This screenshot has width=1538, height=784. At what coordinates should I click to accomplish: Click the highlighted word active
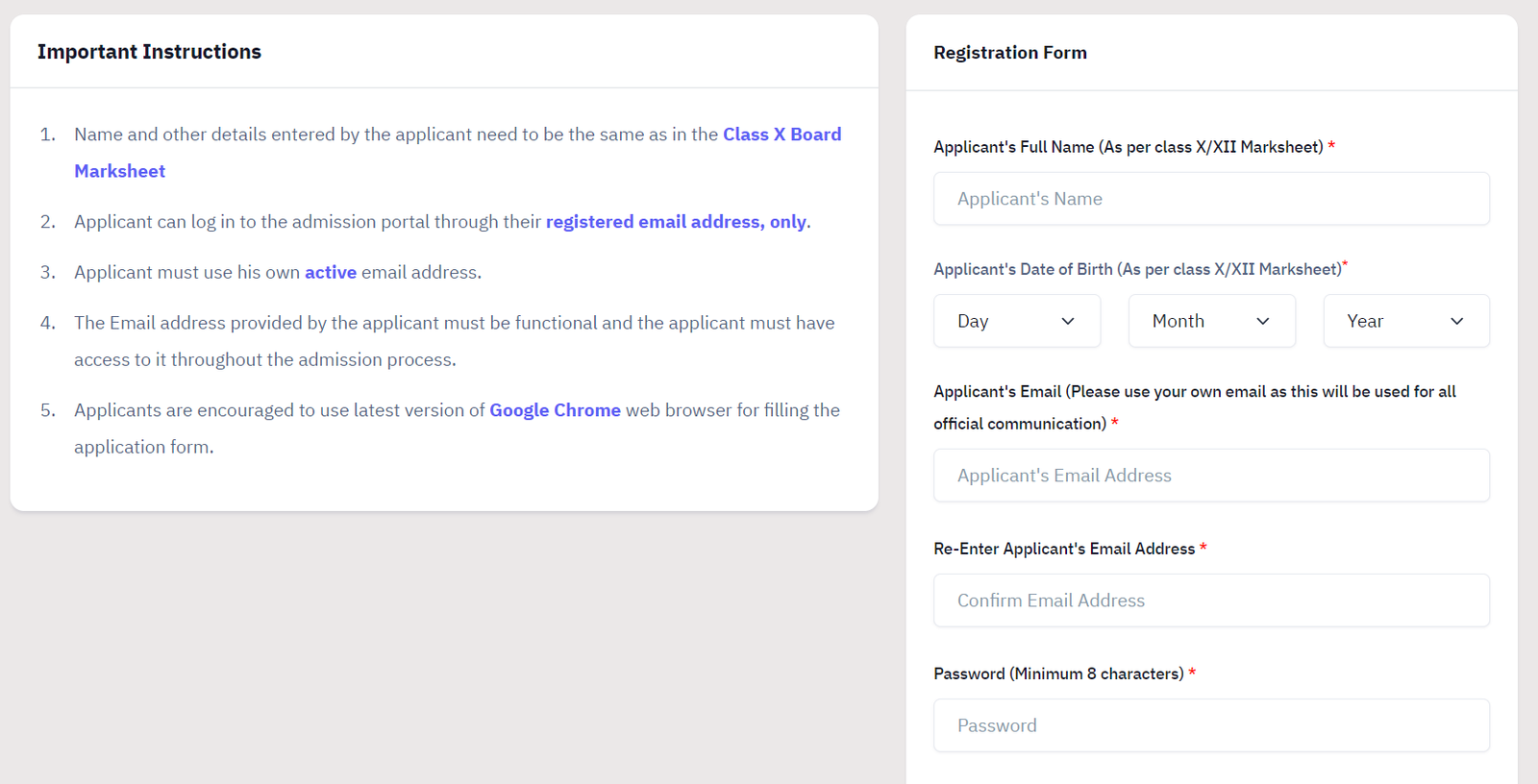pyautogui.click(x=331, y=273)
